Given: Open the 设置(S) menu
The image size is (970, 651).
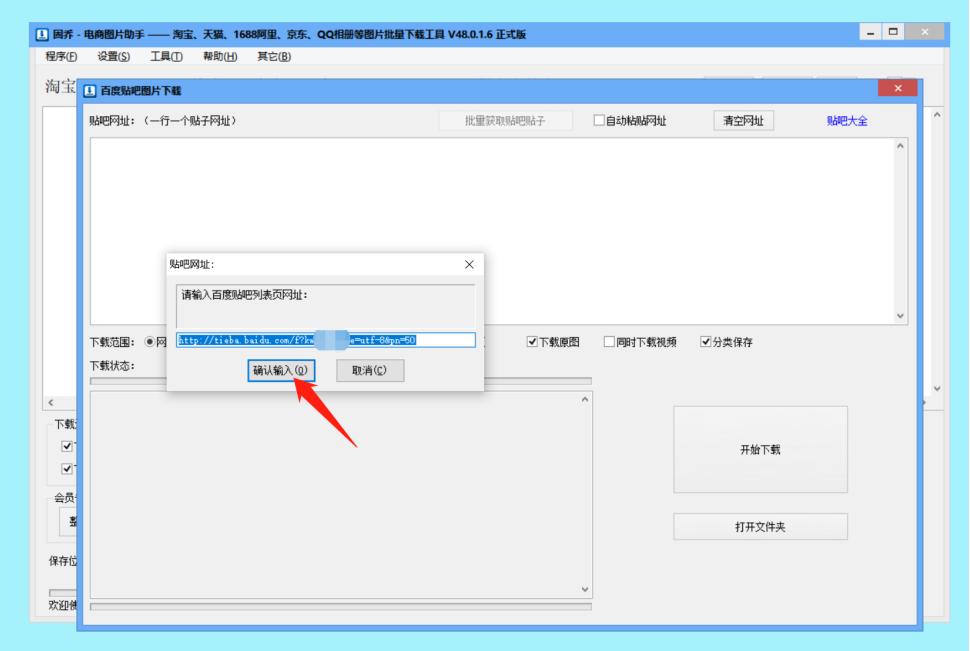Looking at the screenshot, I should pos(113,56).
